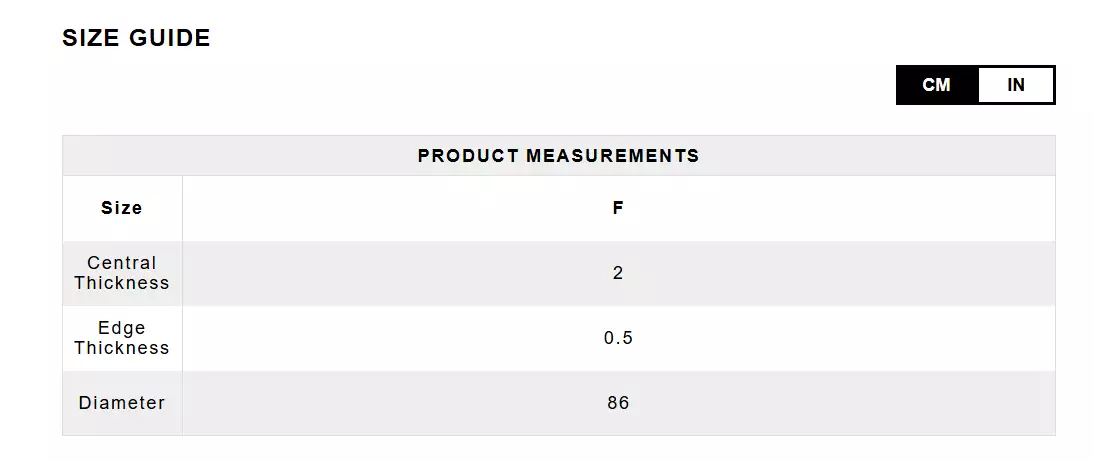Select the PRODUCT MEASUREMENTS table header

[x=558, y=156]
